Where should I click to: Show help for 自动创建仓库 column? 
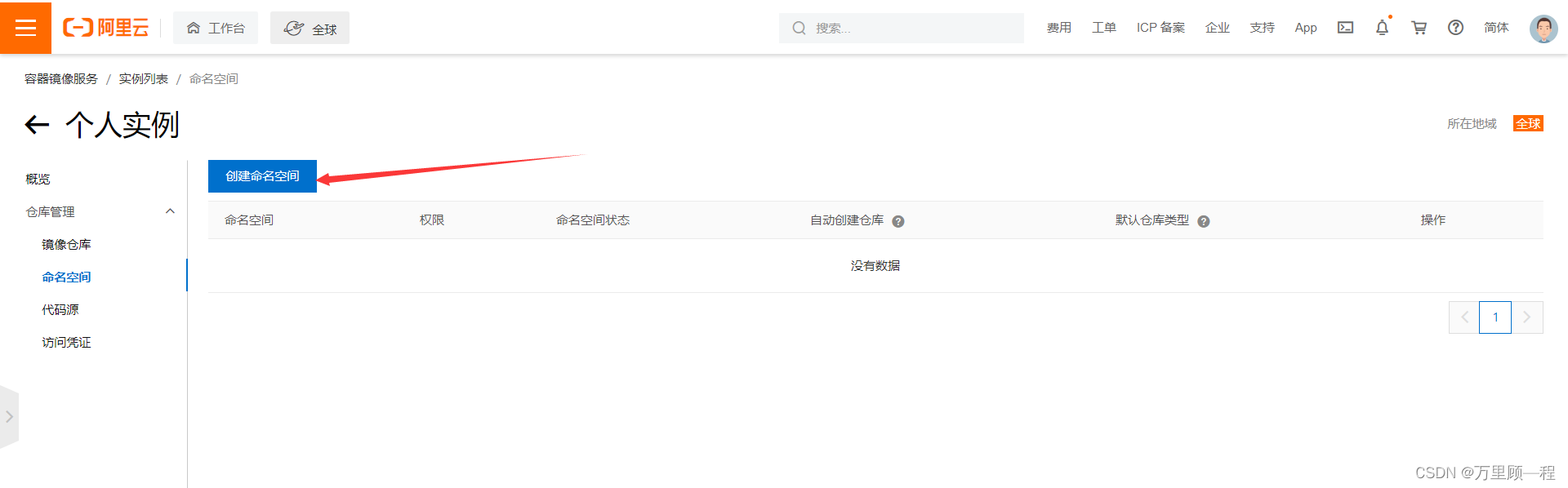click(x=898, y=221)
